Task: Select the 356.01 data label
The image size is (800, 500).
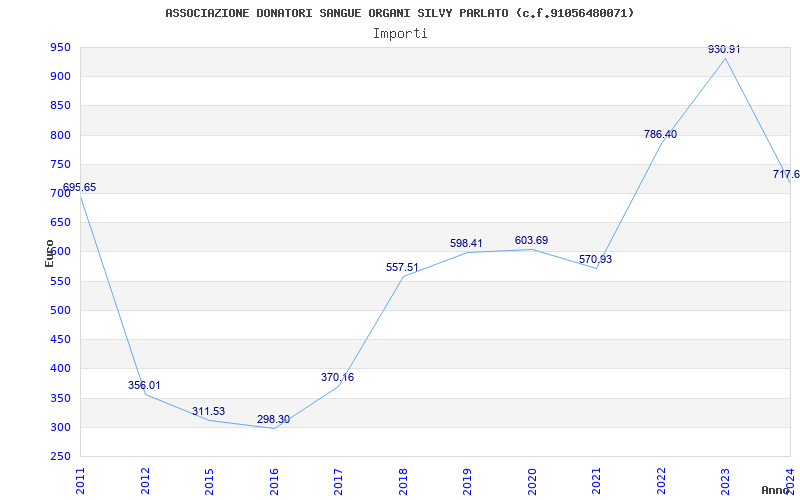Action: (144, 385)
